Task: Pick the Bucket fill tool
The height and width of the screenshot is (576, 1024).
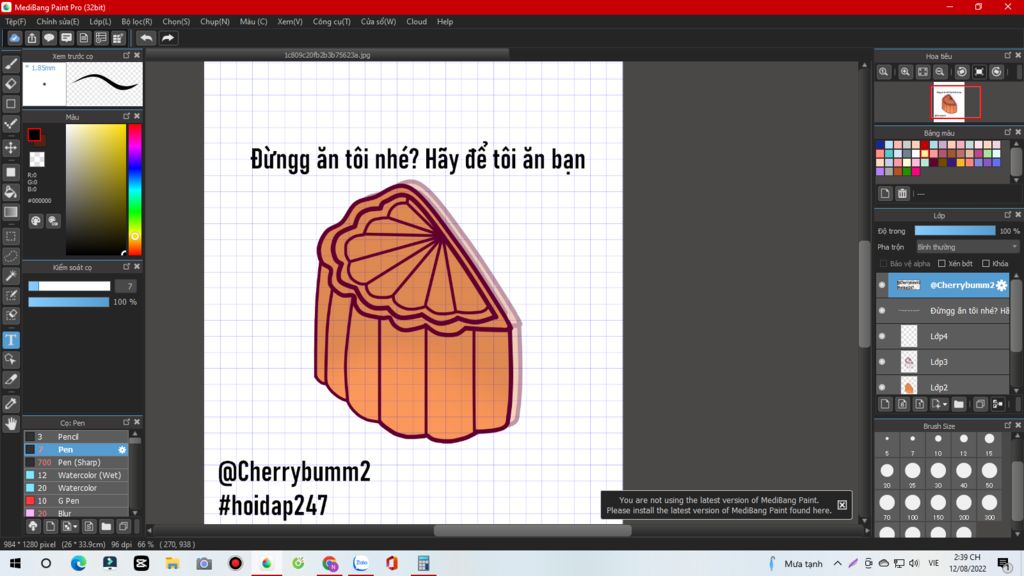Action: [x=11, y=191]
